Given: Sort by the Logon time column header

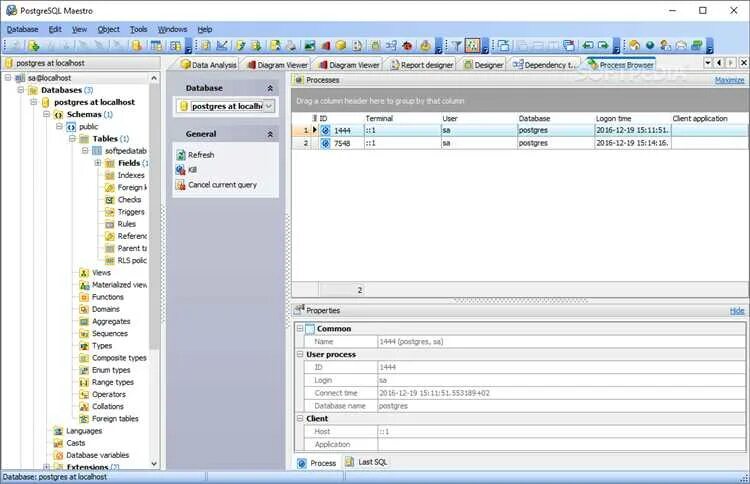Looking at the screenshot, I should click(632, 118).
